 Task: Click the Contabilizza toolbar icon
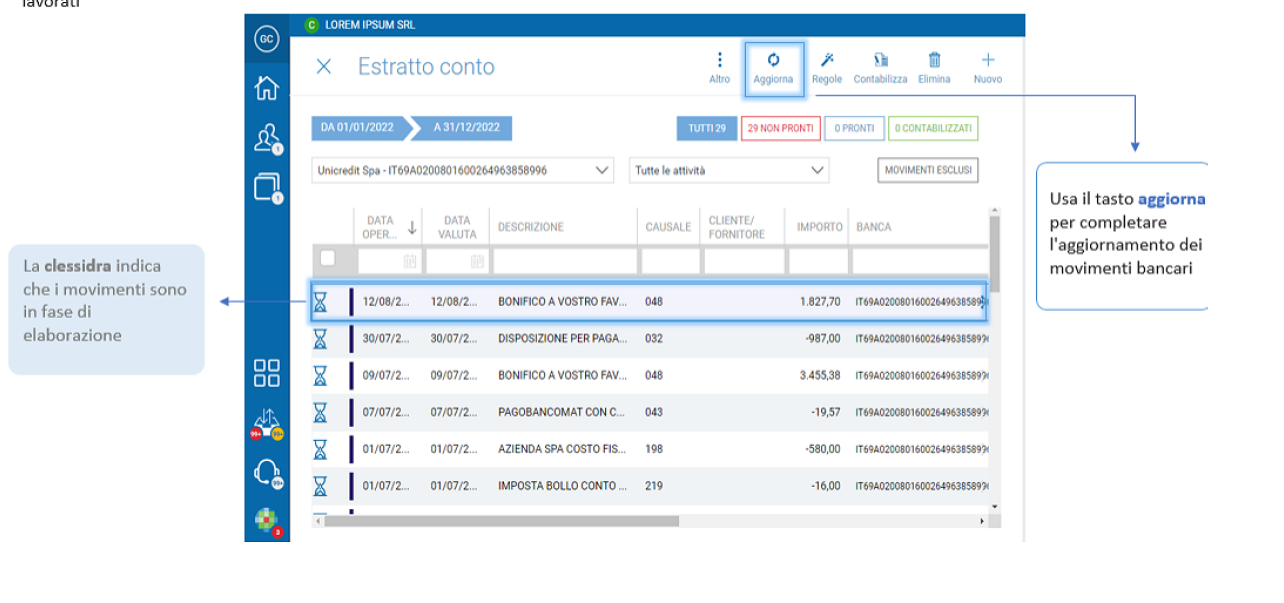point(881,60)
